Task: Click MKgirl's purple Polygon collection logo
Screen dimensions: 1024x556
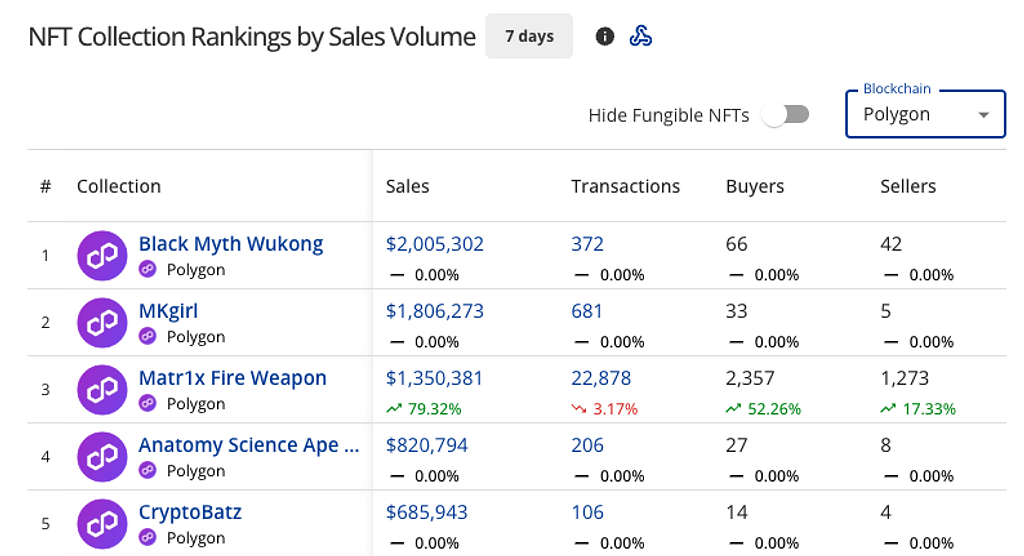Action: (x=102, y=323)
